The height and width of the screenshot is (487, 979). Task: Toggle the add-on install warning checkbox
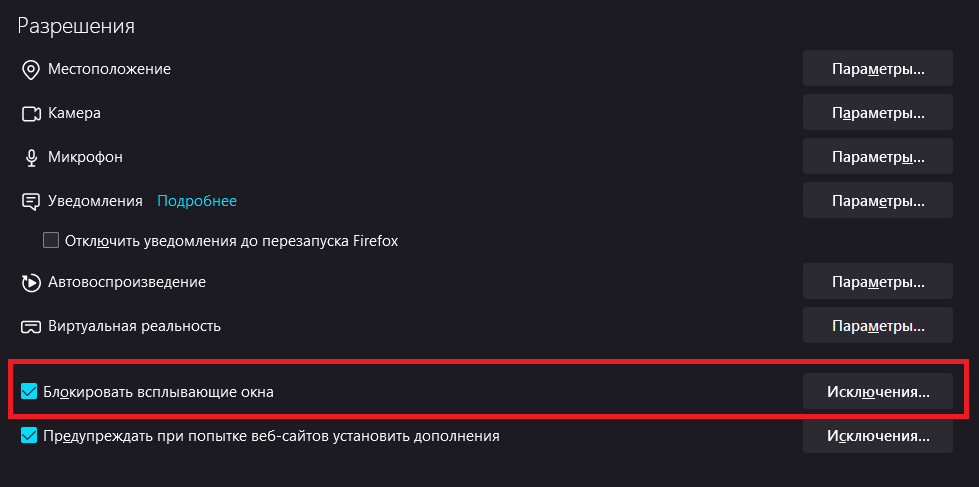pyautogui.click(x=29, y=436)
